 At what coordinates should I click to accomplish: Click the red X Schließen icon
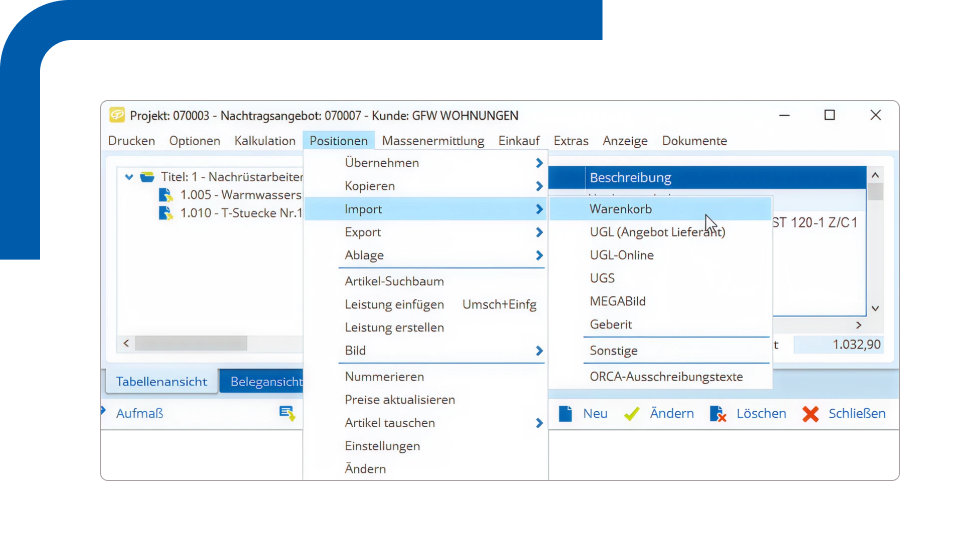pyautogui.click(x=810, y=413)
